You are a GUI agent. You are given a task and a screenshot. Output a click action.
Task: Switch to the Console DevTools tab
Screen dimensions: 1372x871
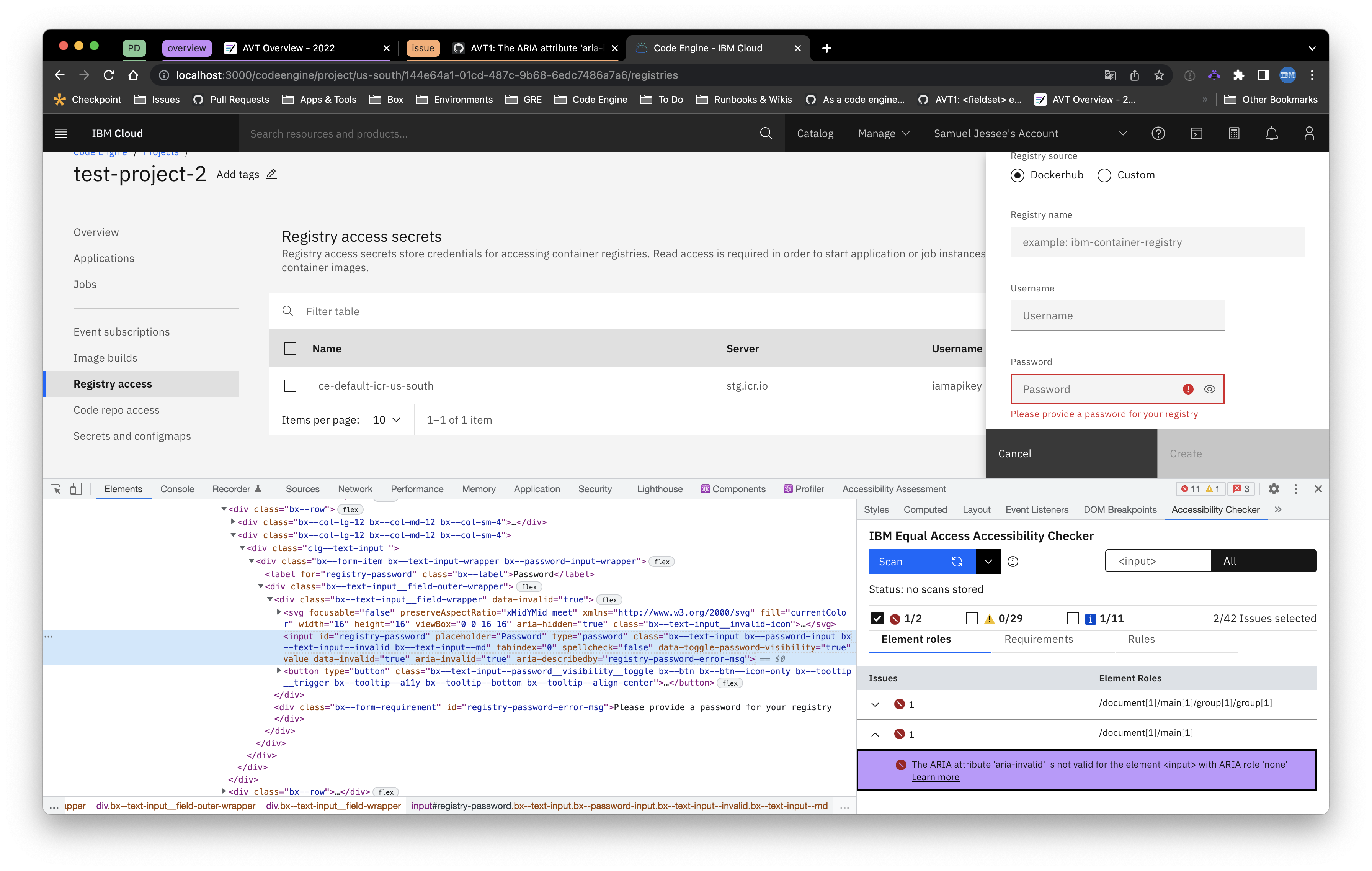click(177, 489)
